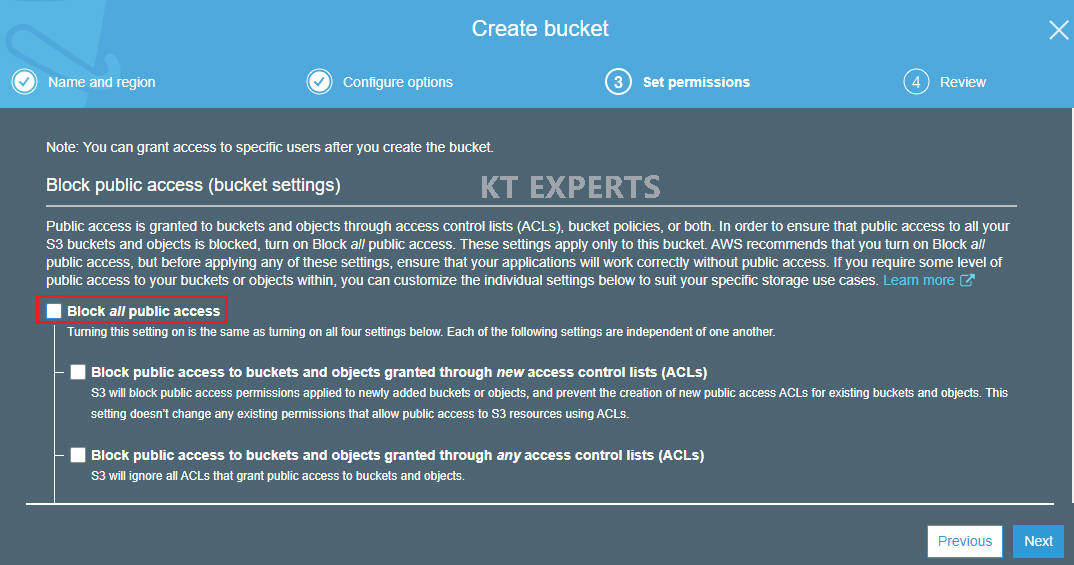Click the Block all public access label text
The width and height of the screenshot is (1074, 565).
click(143, 311)
